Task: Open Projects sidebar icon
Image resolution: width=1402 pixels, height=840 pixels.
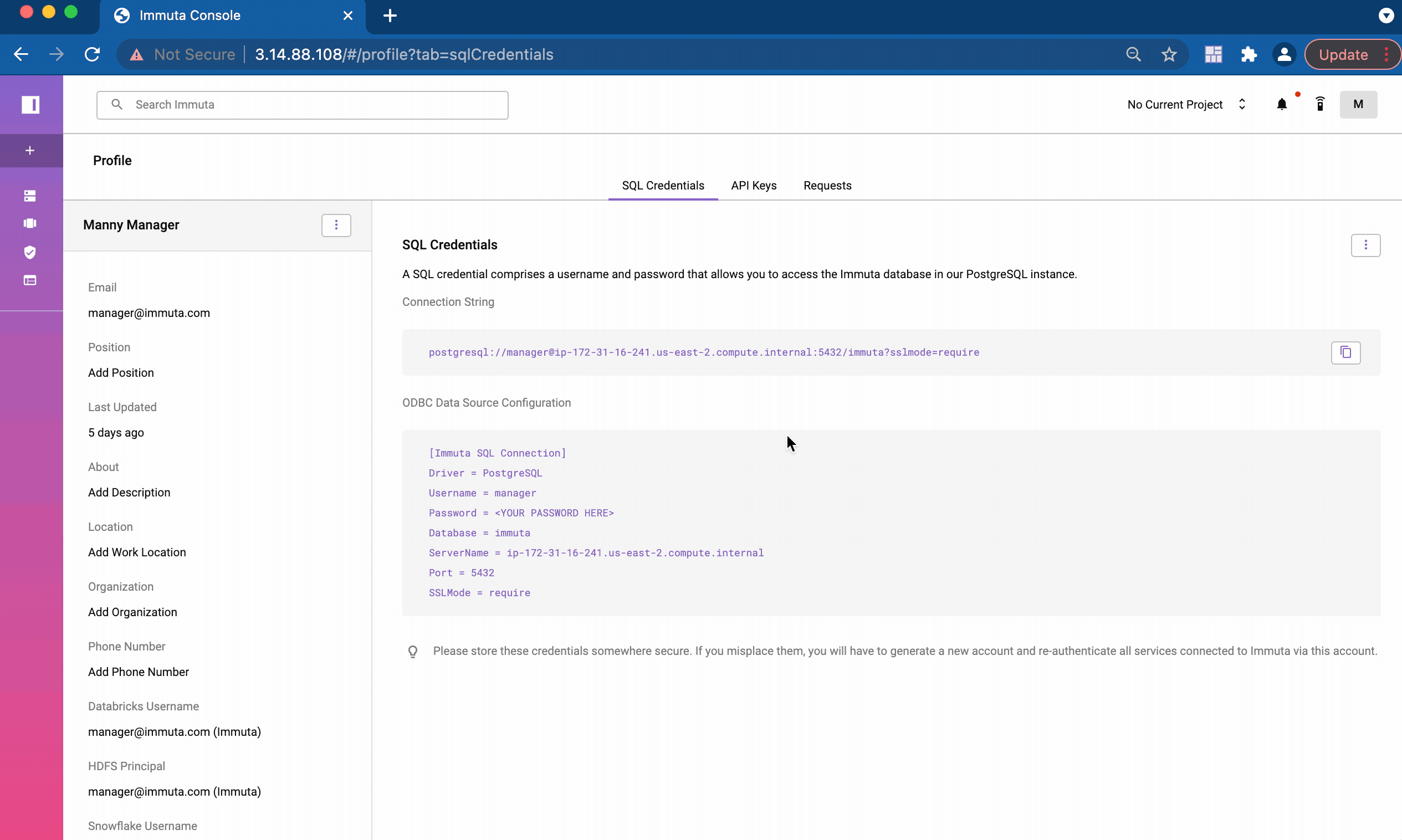Action: [x=30, y=224]
